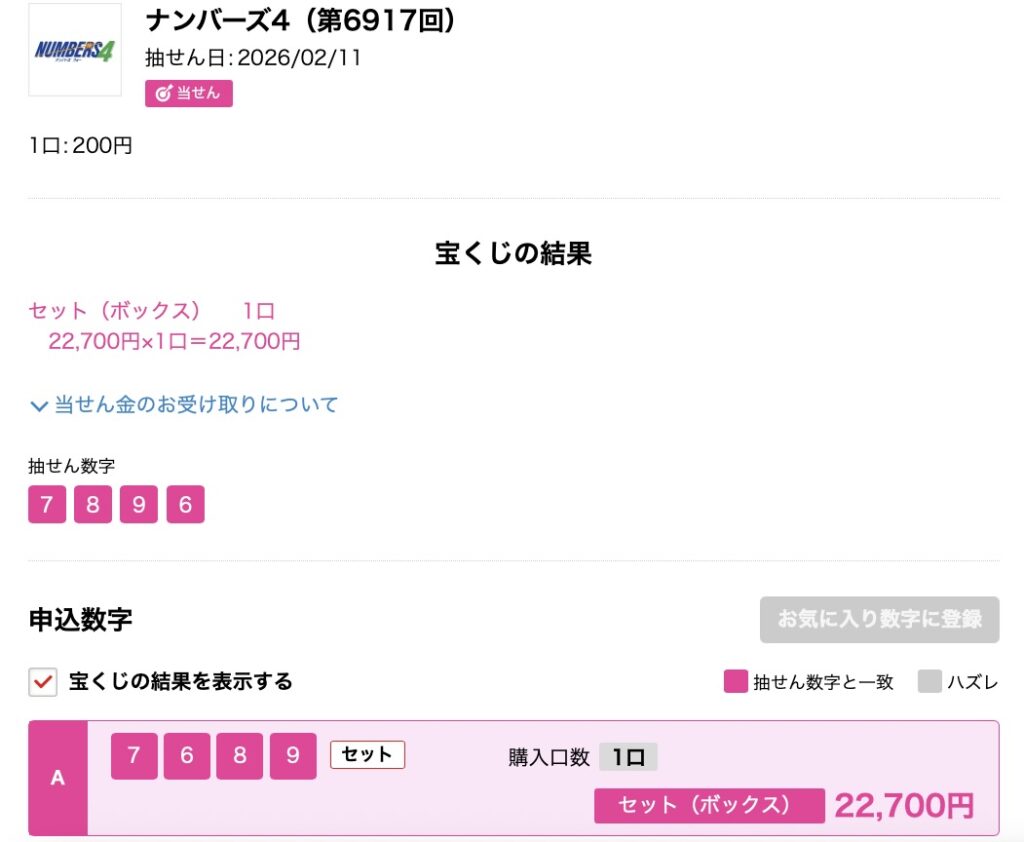Viewport: 1024px width, 842px height.
Task: Click applied number tile 7 in row A
Action: point(134,756)
